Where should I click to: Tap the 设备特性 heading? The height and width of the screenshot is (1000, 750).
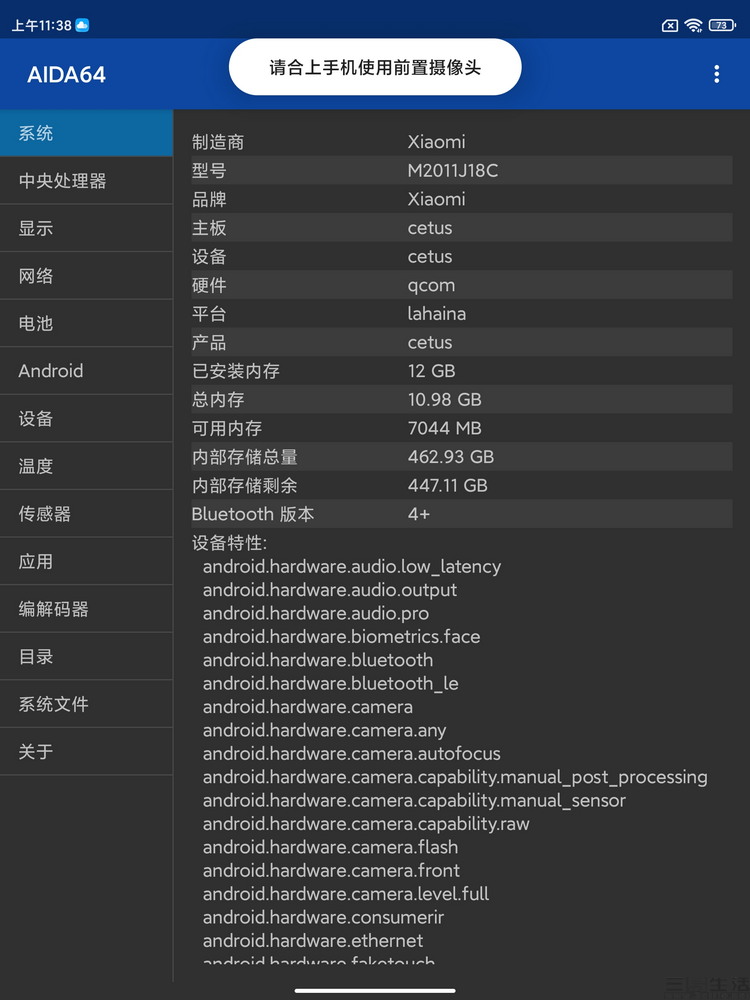[x=230, y=543]
